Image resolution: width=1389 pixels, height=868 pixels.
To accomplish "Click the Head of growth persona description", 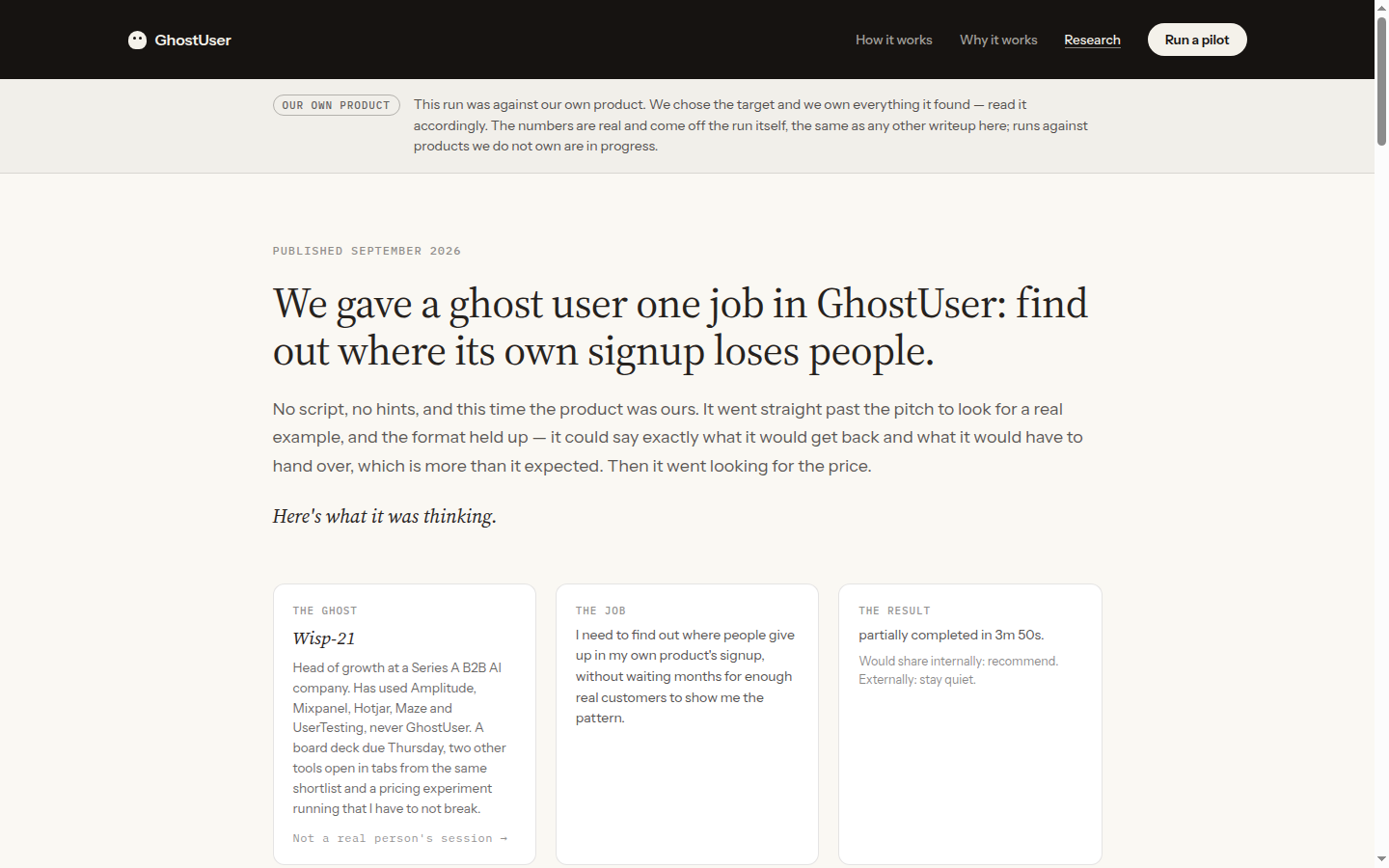I will [x=399, y=738].
